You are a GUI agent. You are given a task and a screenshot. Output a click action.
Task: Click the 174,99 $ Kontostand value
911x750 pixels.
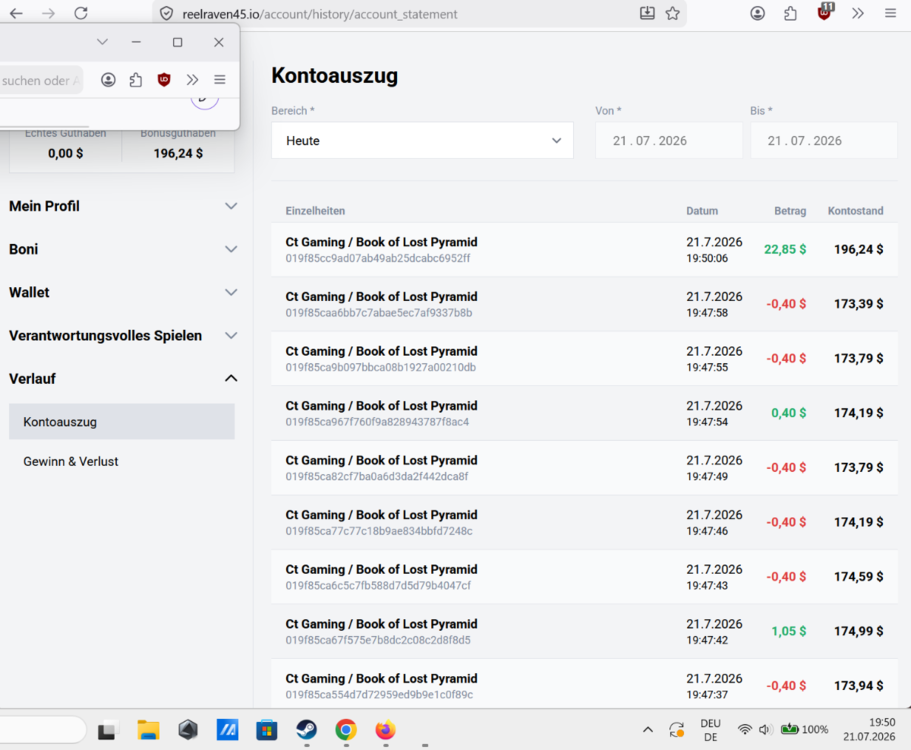coord(859,631)
